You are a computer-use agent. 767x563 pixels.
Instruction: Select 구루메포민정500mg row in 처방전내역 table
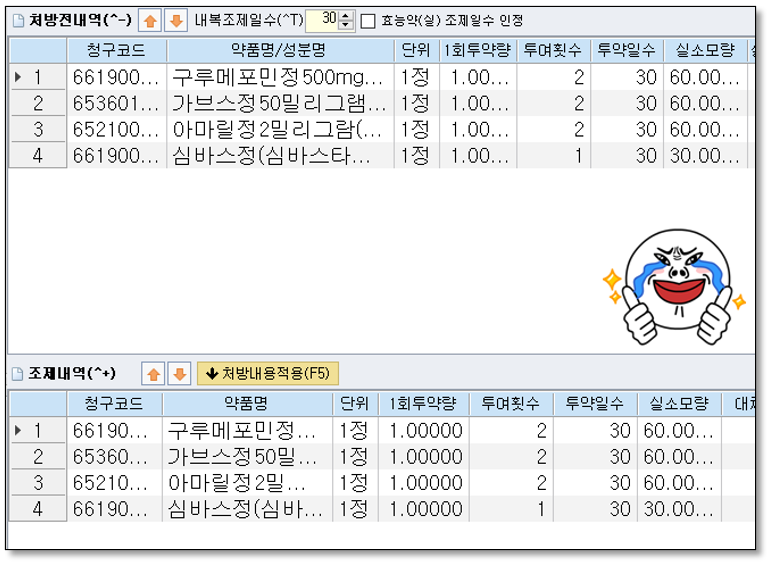[x=280, y=76]
